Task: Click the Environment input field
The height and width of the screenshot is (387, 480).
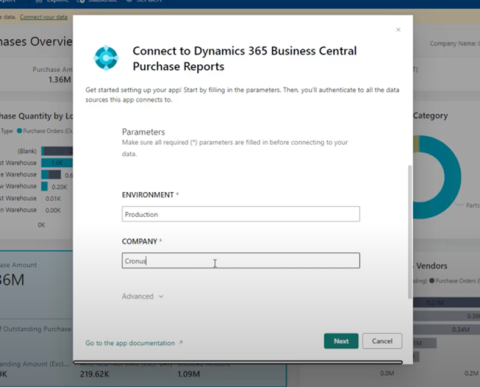Action: tap(241, 214)
